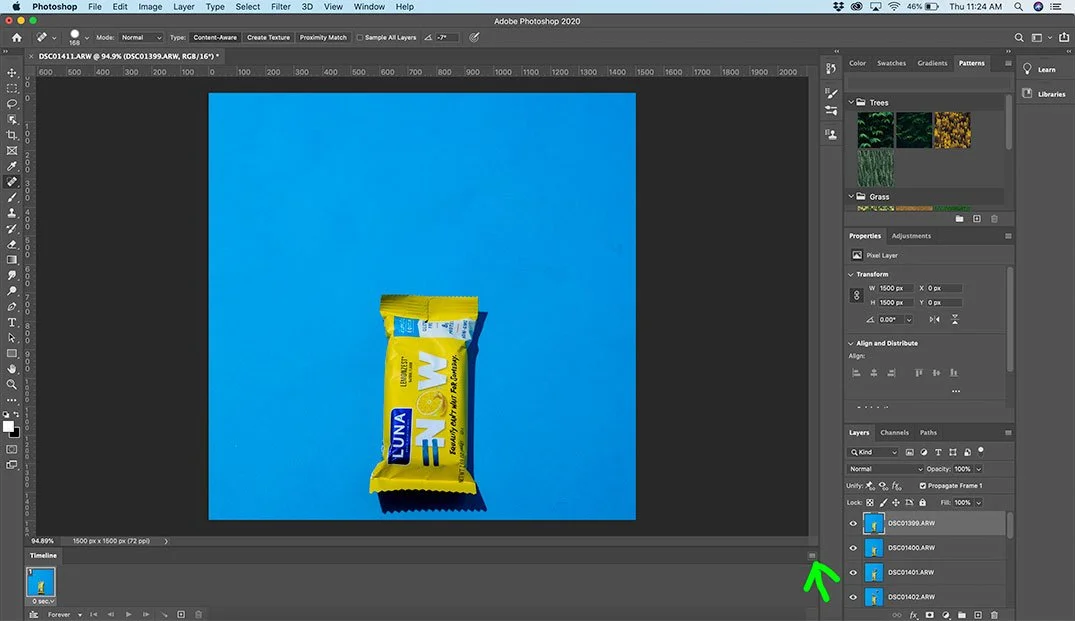The image size is (1075, 621).
Task: Select the Crop tool
Action: point(12,135)
